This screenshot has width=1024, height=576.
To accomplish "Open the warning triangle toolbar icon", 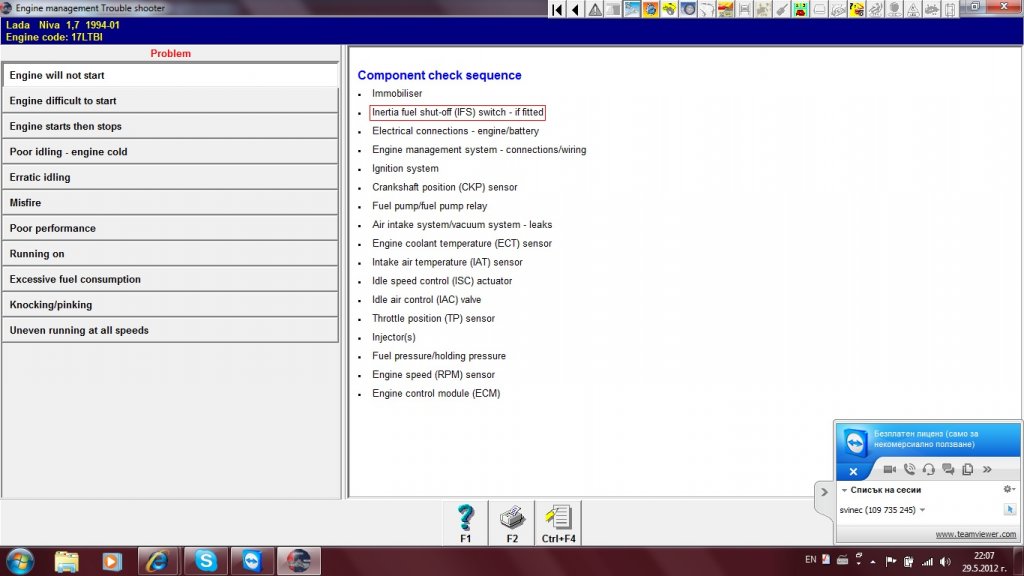I will point(595,9).
